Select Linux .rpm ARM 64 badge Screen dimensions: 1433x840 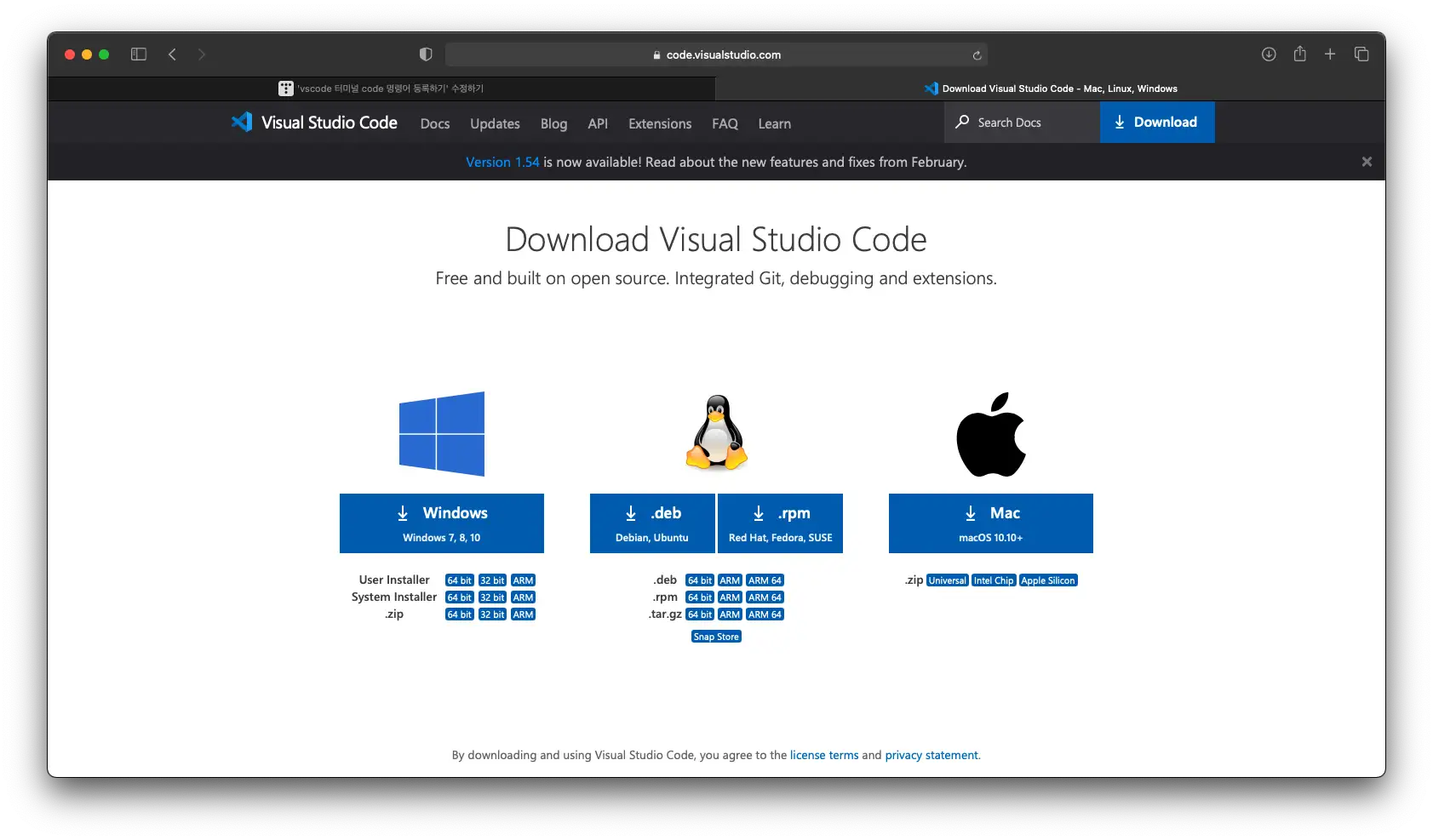point(765,597)
